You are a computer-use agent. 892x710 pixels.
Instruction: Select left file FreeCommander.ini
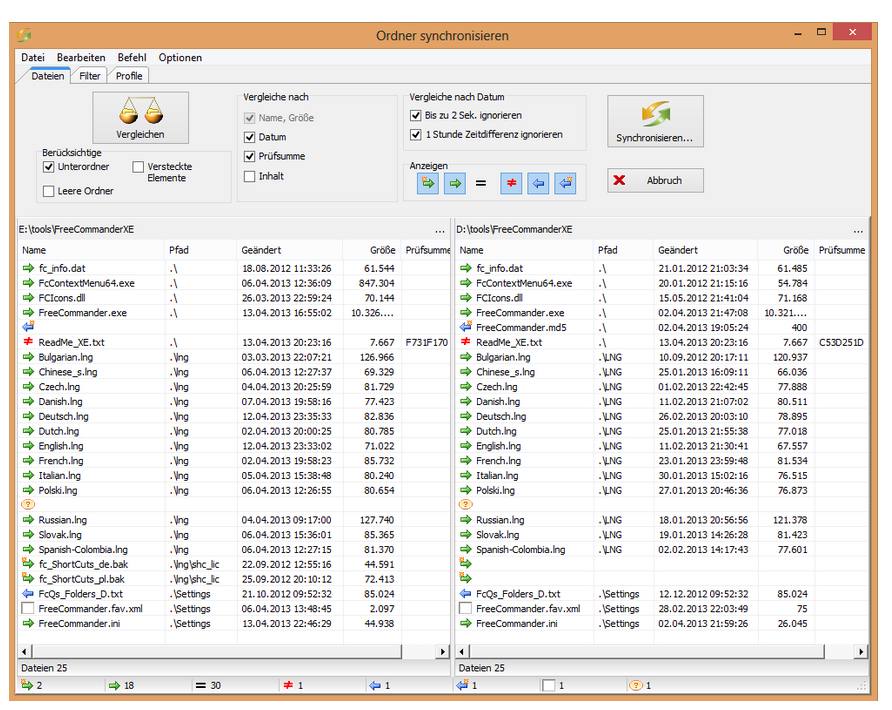pyautogui.click(x=79, y=623)
